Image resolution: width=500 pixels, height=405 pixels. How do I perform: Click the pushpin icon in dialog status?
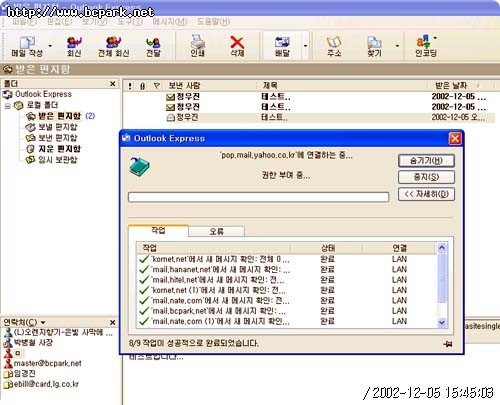pyautogui.click(x=448, y=344)
